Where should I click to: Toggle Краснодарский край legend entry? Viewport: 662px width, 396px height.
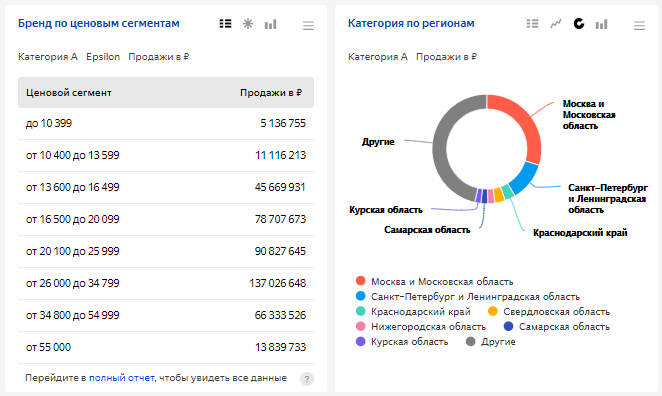(413, 312)
